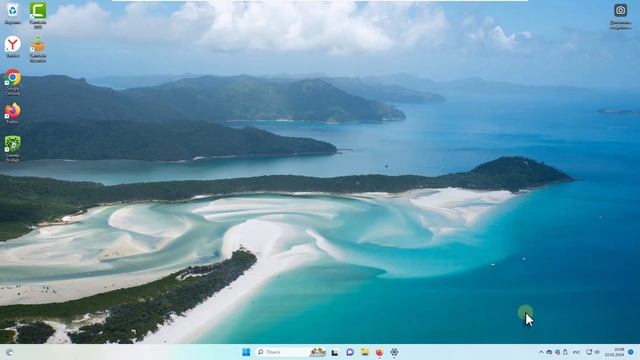The image size is (640, 360).
Task: Select the Camtasia desktop shortcut
Action: coord(38,15)
